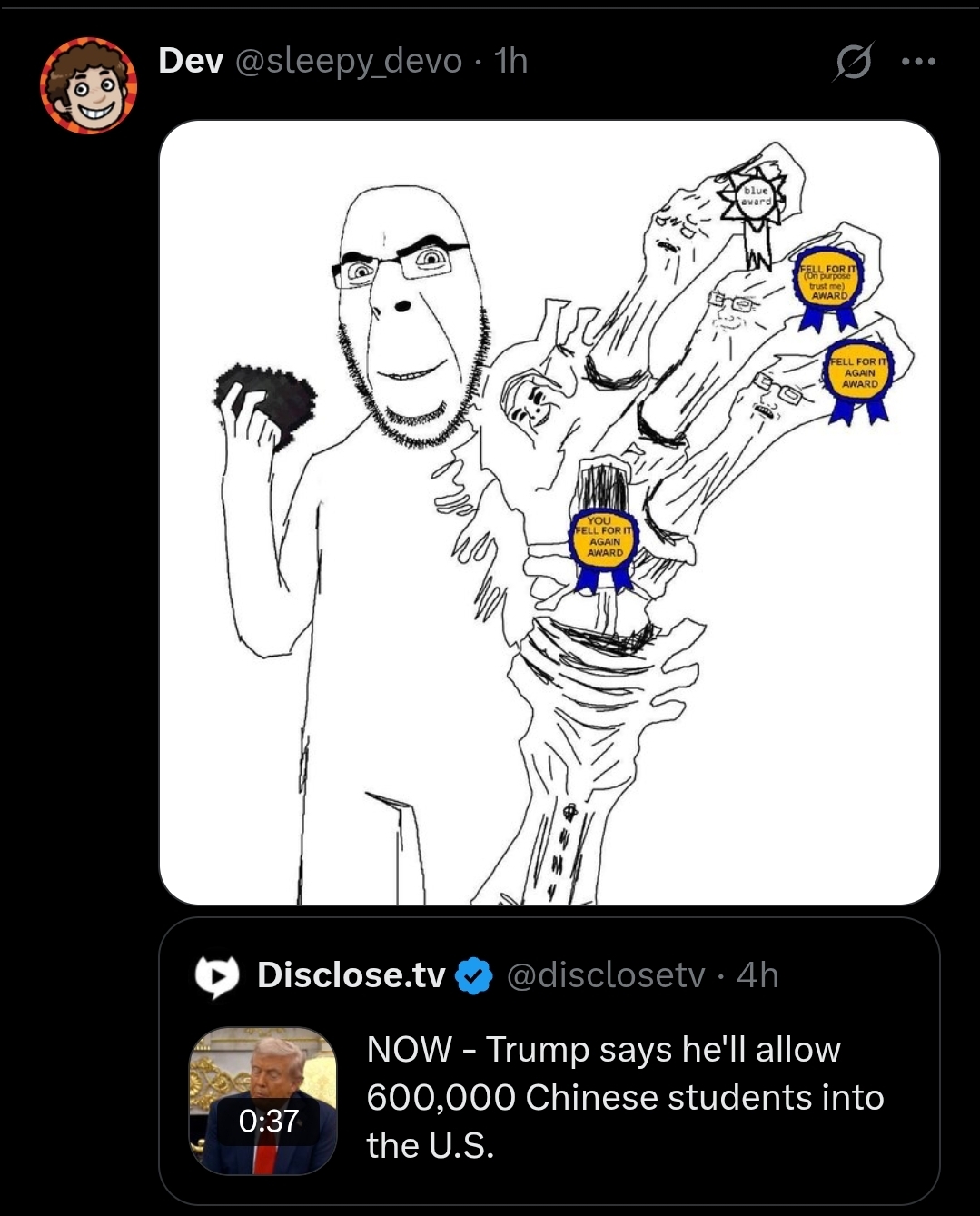The image size is (980, 1216).
Task: Click the Disclose.tv account name
Action: click(x=351, y=974)
